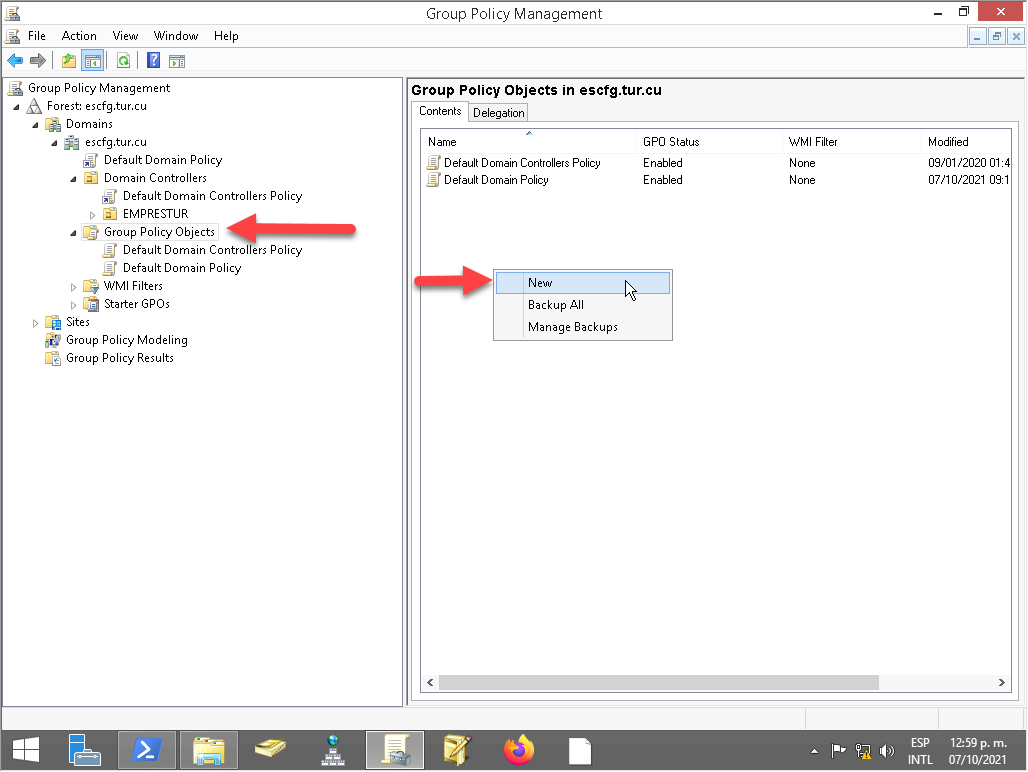Click the Up One Level folder icon
The width and height of the screenshot is (1028, 772).
pos(69,61)
